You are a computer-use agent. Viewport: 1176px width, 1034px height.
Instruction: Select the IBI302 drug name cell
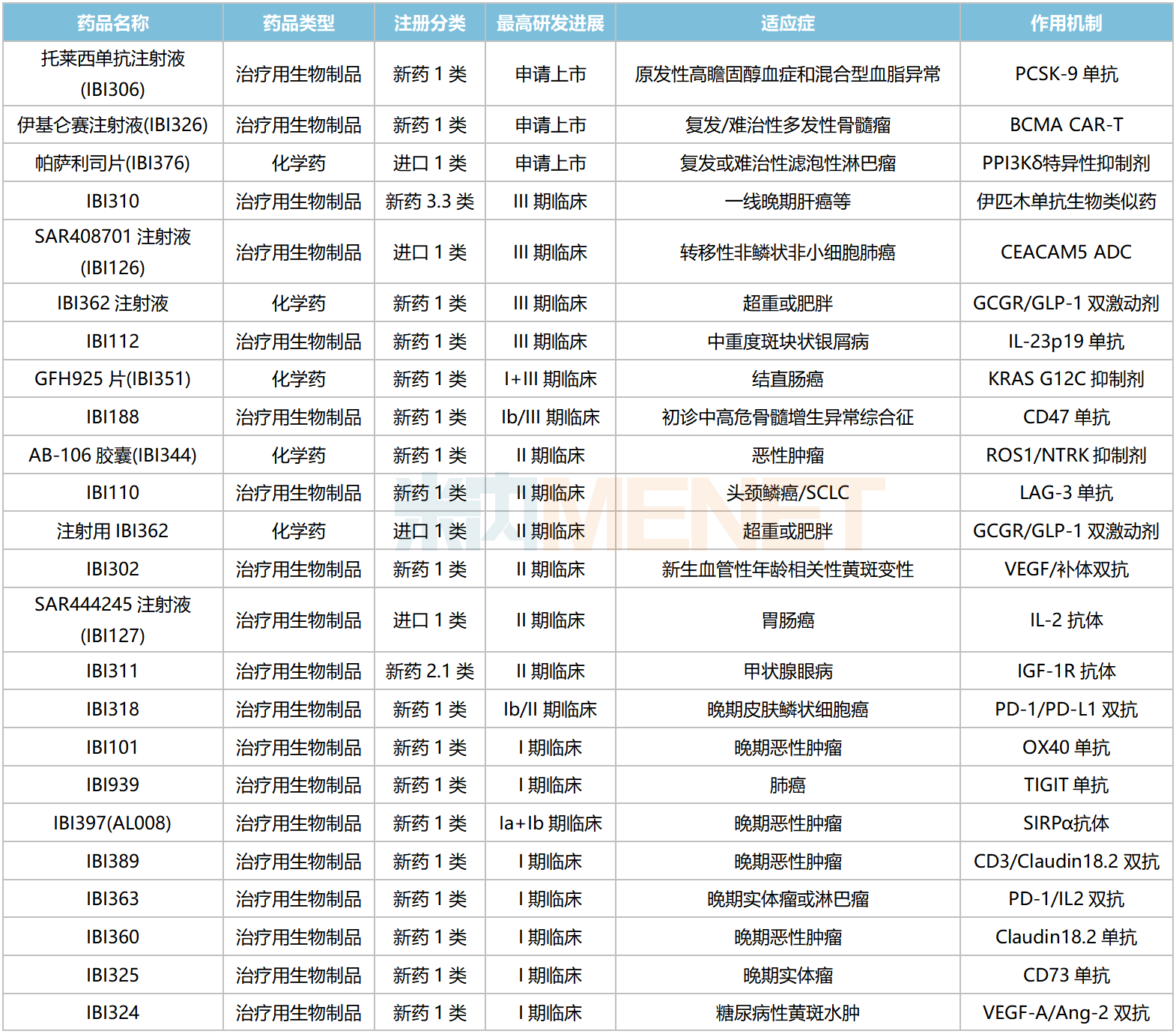[x=113, y=569]
